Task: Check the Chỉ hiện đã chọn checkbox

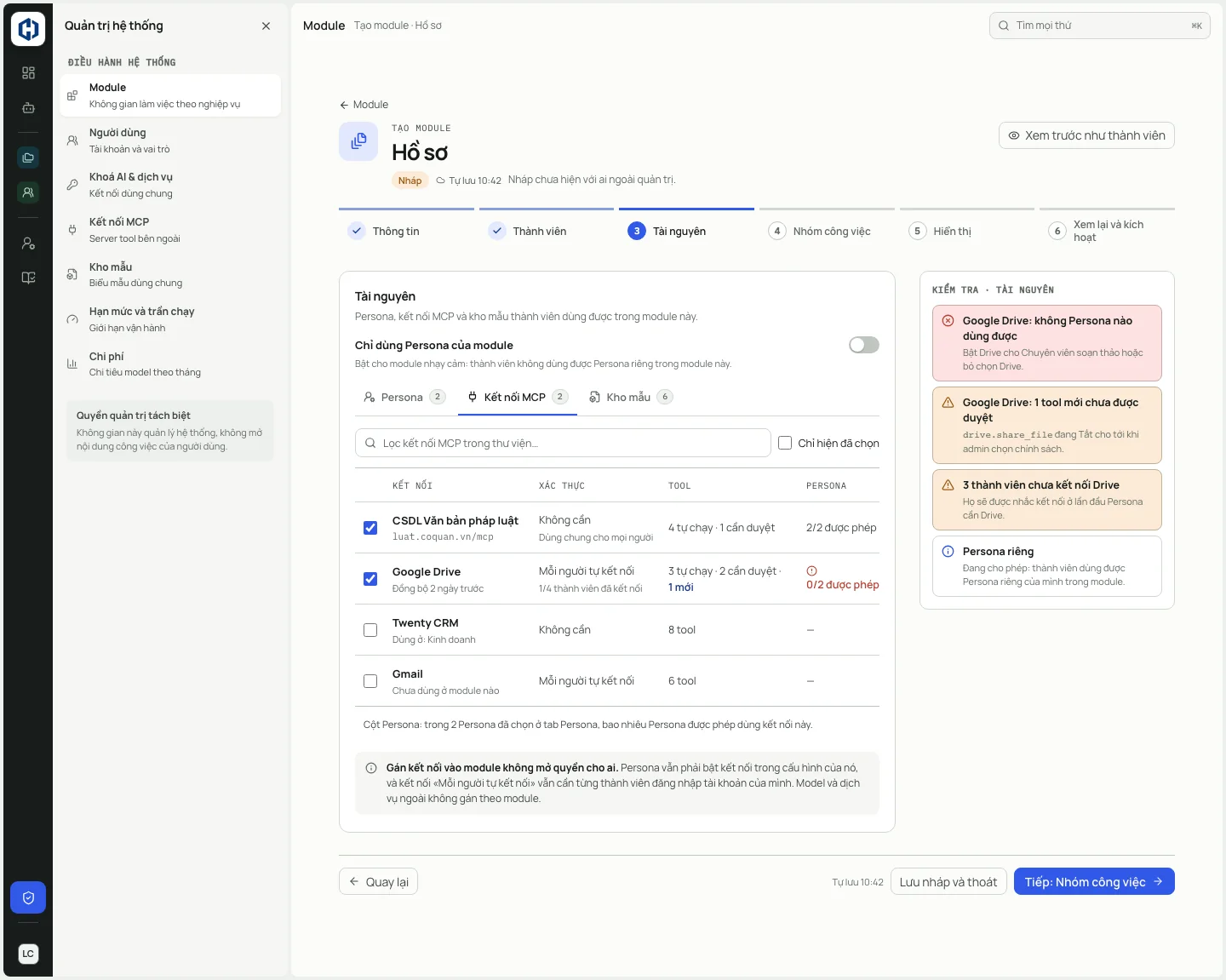Action: point(785,443)
